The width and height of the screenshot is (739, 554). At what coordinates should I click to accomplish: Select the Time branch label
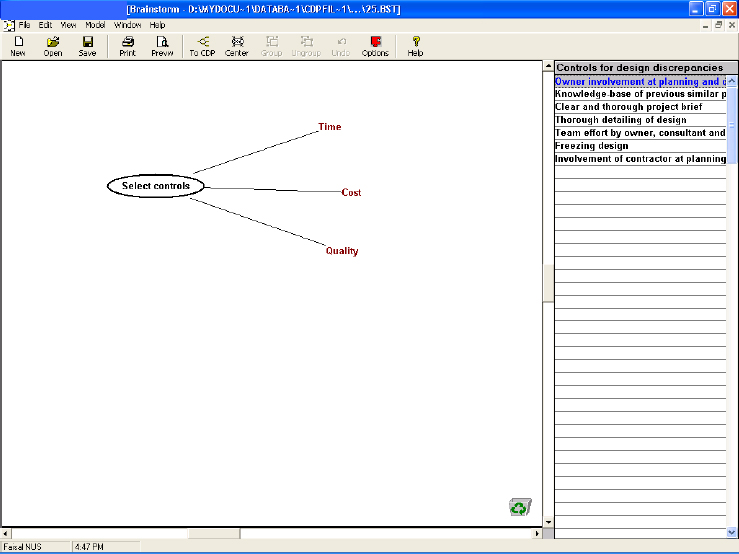point(329,127)
